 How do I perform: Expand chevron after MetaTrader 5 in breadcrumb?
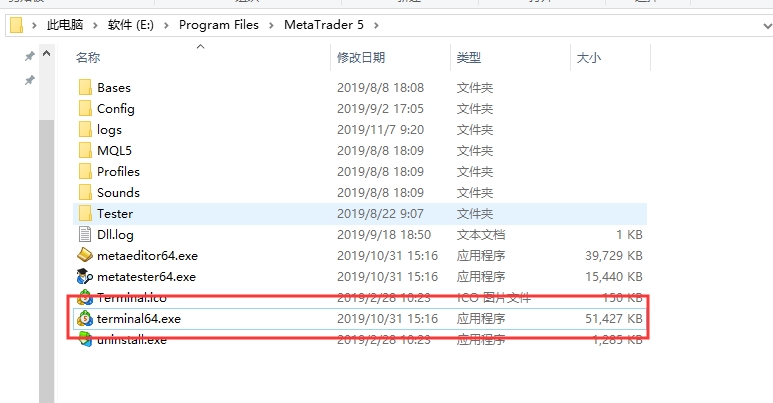(x=376, y=25)
